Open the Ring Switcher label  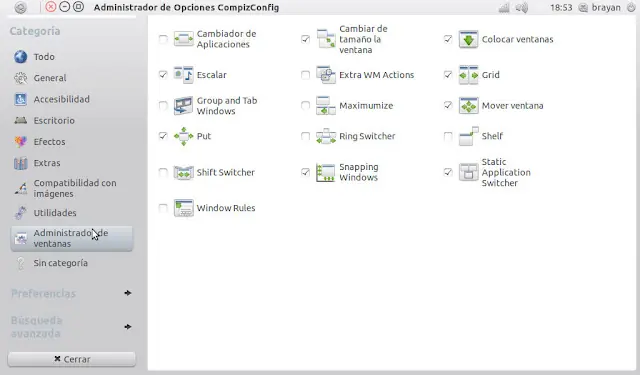click(x=367, y=136)
